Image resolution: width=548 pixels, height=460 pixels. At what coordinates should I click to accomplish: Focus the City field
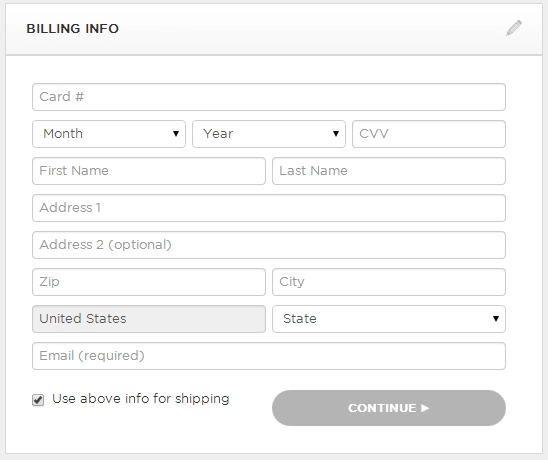point(389,282)
